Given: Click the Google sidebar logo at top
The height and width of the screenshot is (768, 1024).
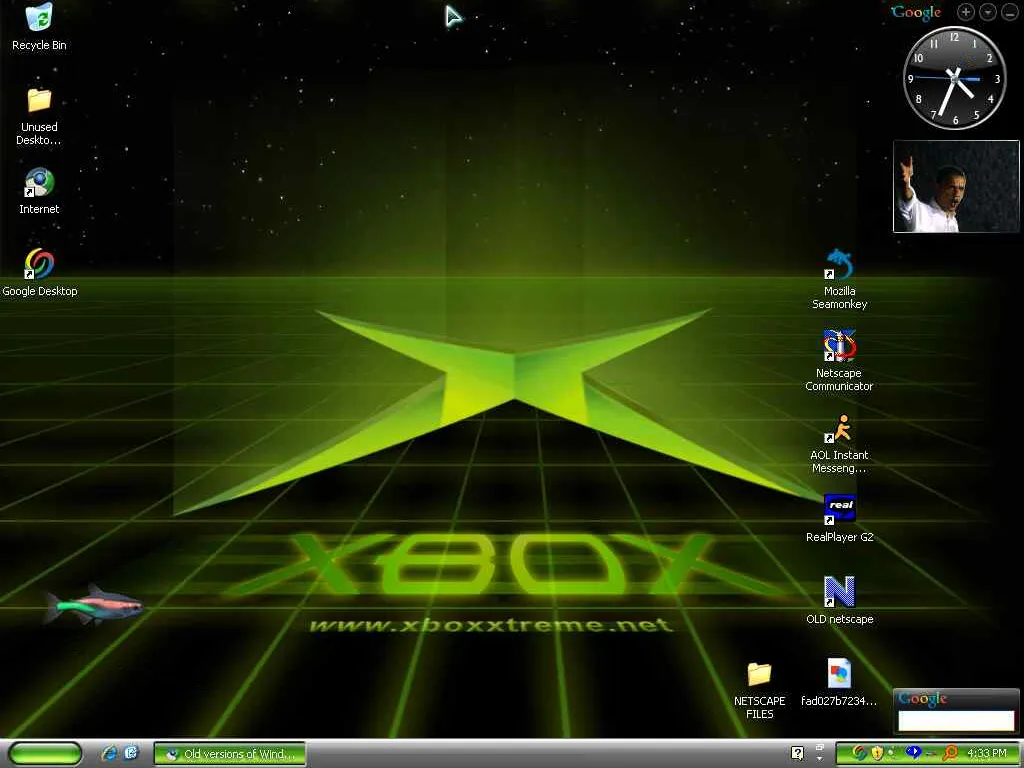Looking at the screenshot, I should (x=916, y=12).
